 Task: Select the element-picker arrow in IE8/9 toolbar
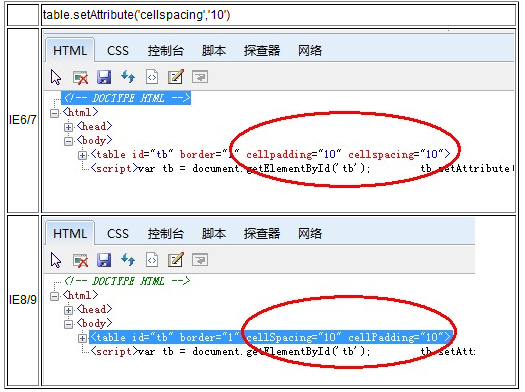[x=56, y=260]
